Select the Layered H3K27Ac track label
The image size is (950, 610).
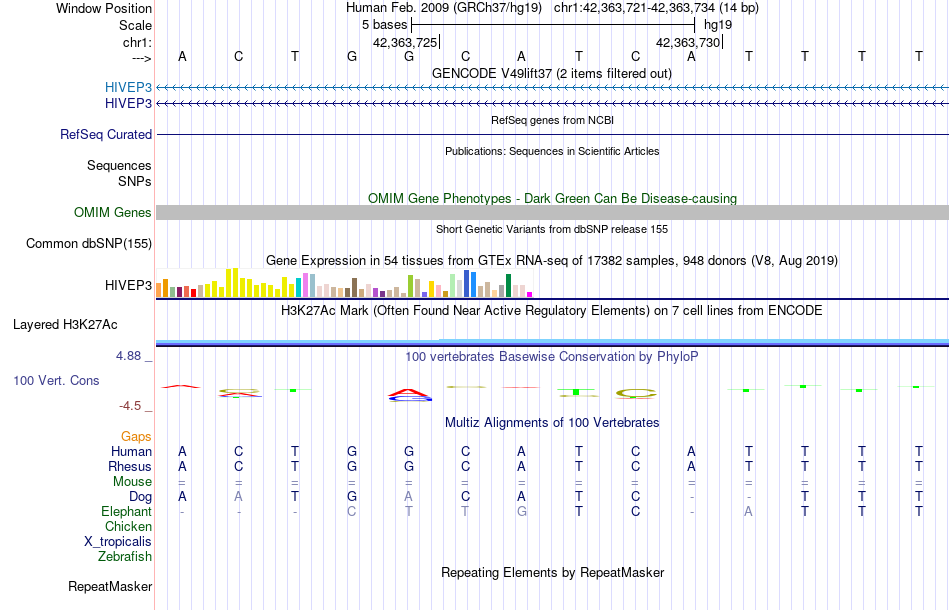65,325
